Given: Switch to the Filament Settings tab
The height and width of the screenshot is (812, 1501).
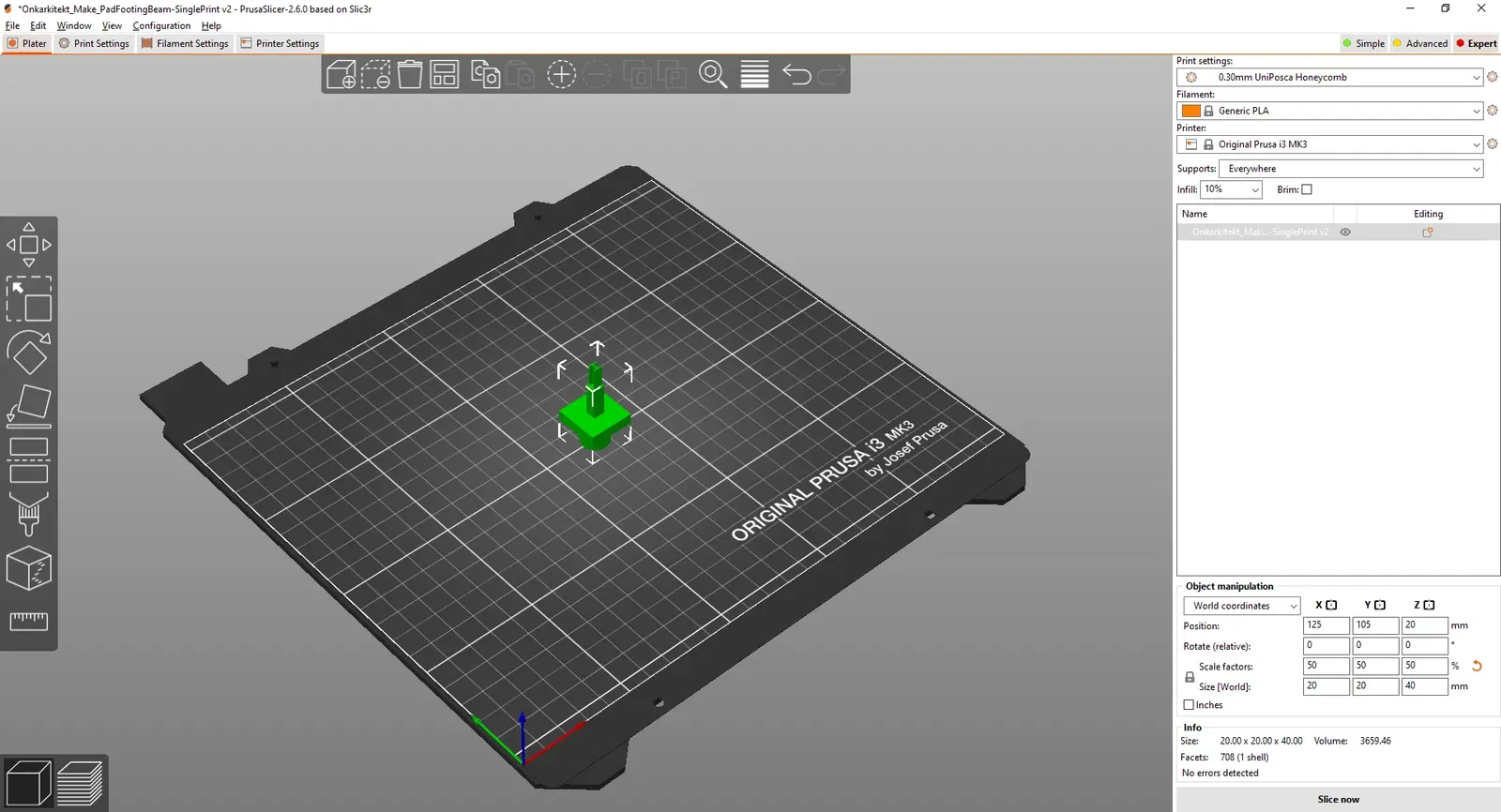Looking at the screenshot, I should [185, 43].
